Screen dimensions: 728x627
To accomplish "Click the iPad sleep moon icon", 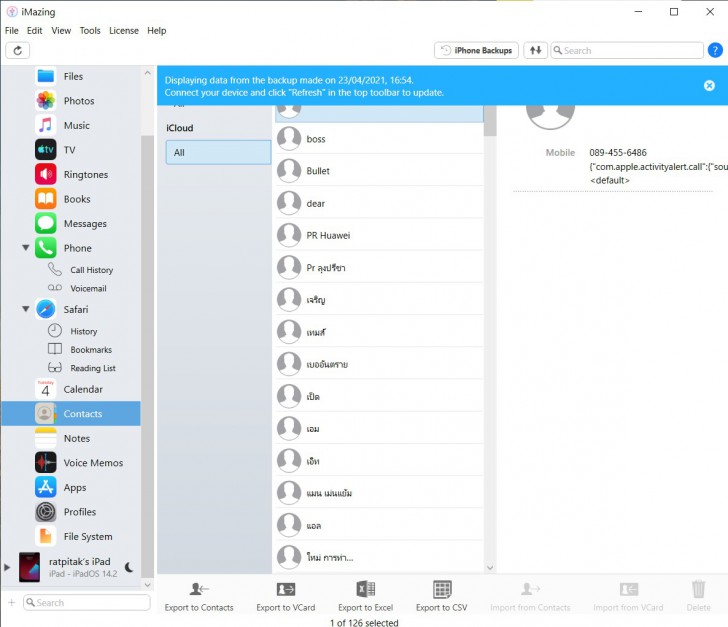I will click(129, 567).
